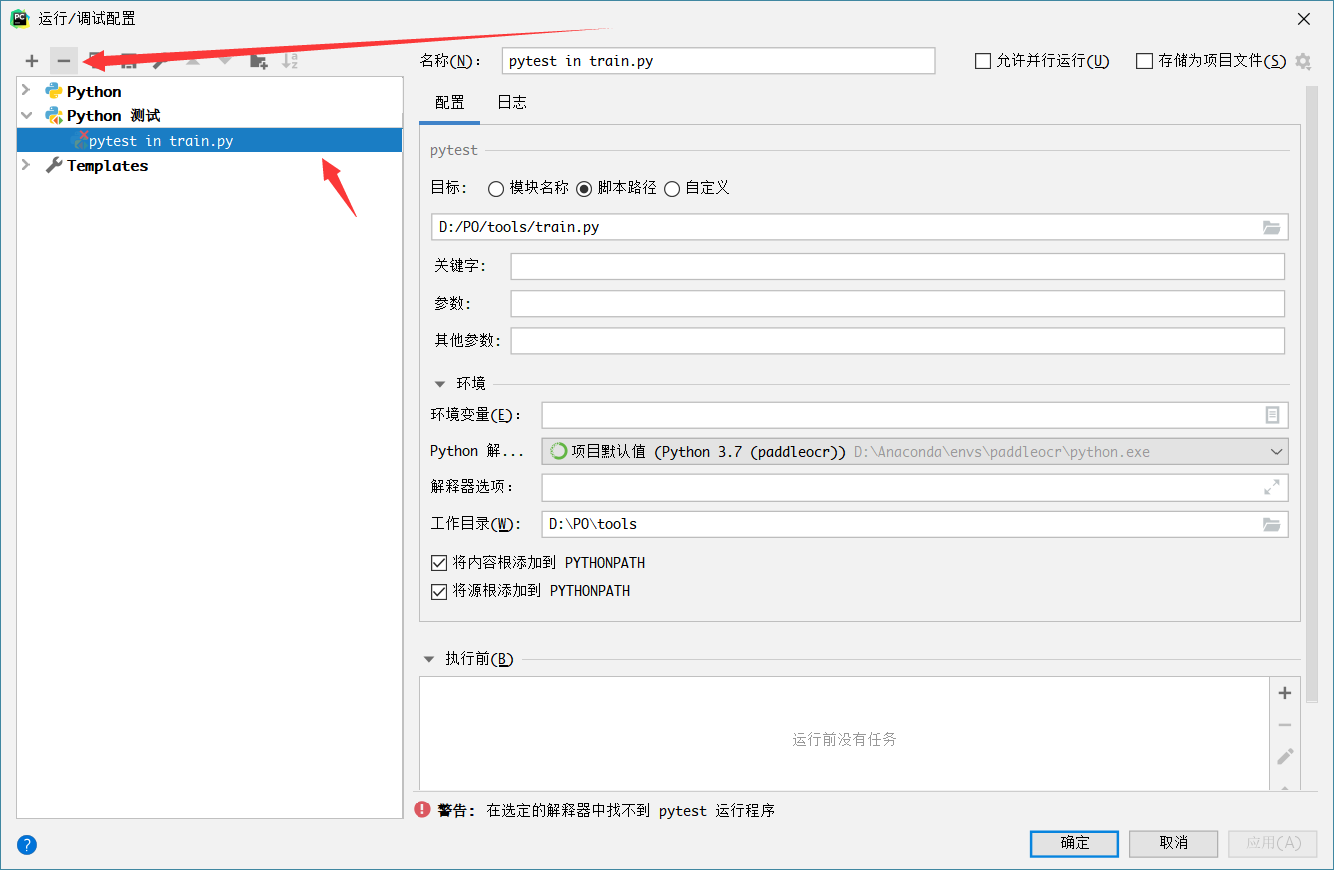Open help with the question mark

(27, 845)
